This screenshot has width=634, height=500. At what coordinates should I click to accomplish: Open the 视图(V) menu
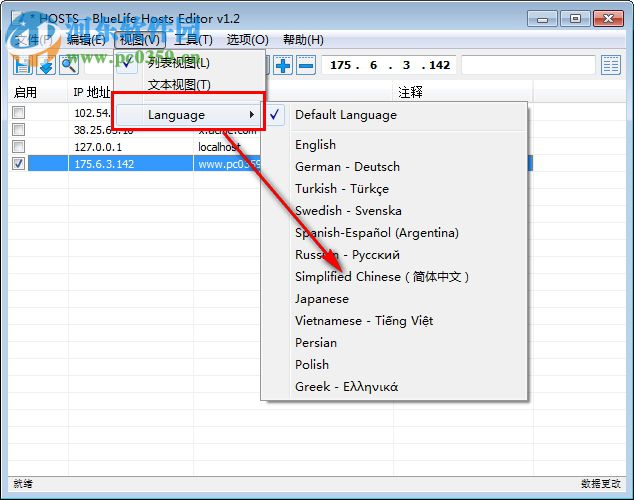(x=140, y=40)
